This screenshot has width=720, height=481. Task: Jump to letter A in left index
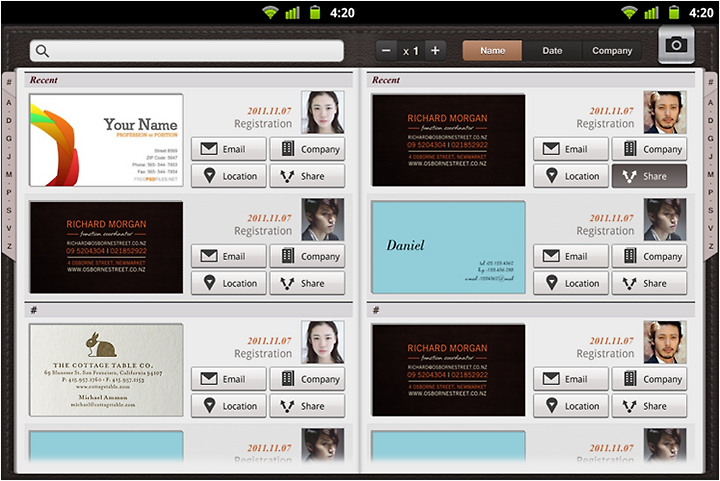9,103
